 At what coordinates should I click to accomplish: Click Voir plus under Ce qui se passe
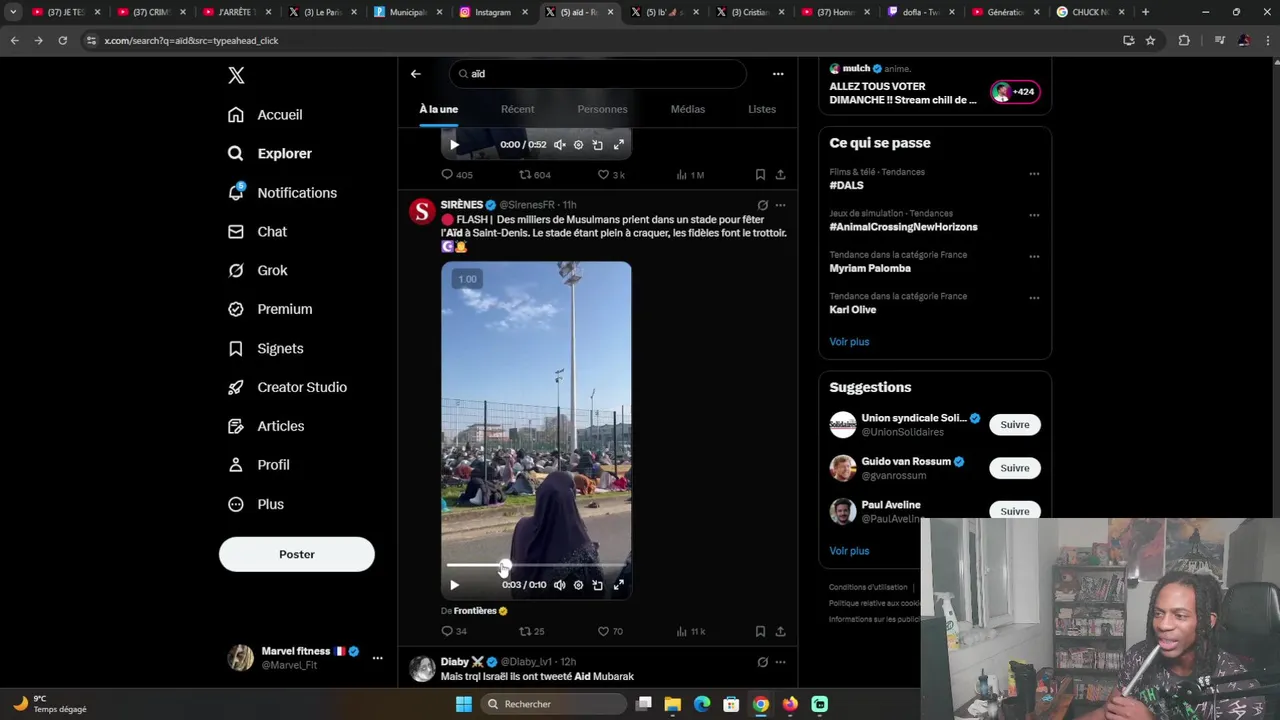click(x=849, y=342)
